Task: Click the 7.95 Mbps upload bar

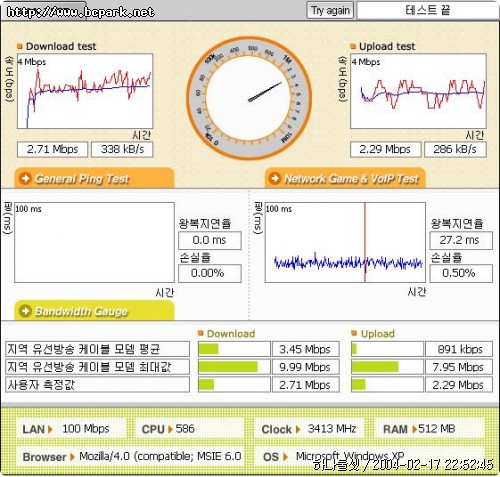Action: (387, 367)
